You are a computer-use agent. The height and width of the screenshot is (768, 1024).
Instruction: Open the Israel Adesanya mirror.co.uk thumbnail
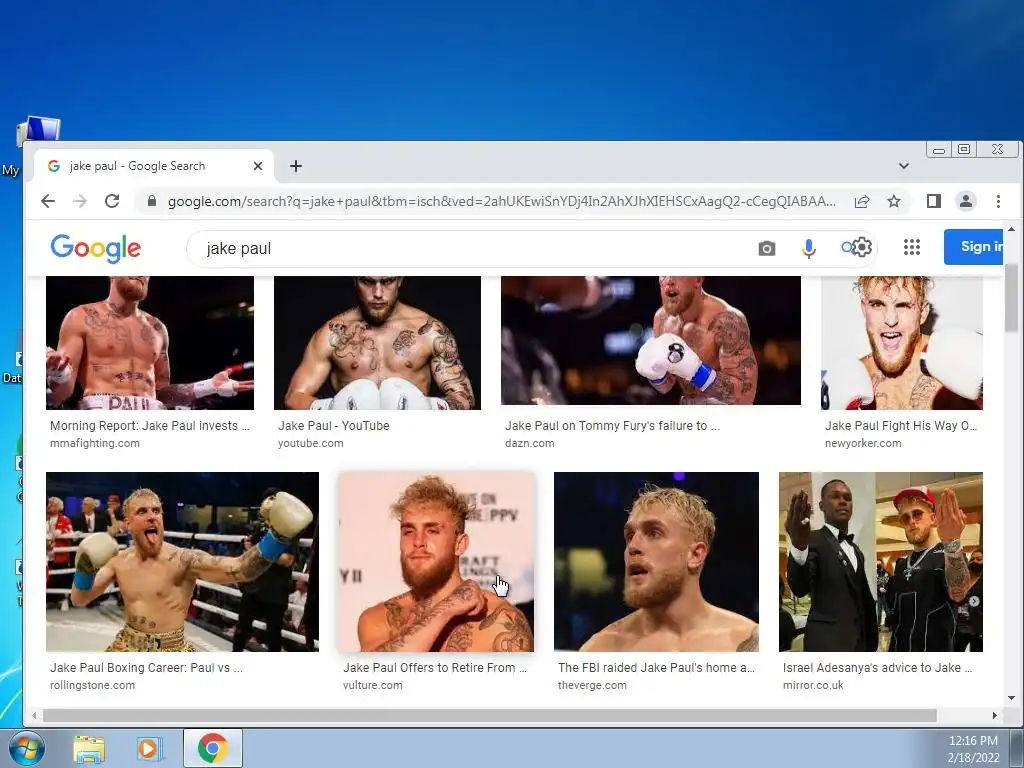tap(881, 562)
